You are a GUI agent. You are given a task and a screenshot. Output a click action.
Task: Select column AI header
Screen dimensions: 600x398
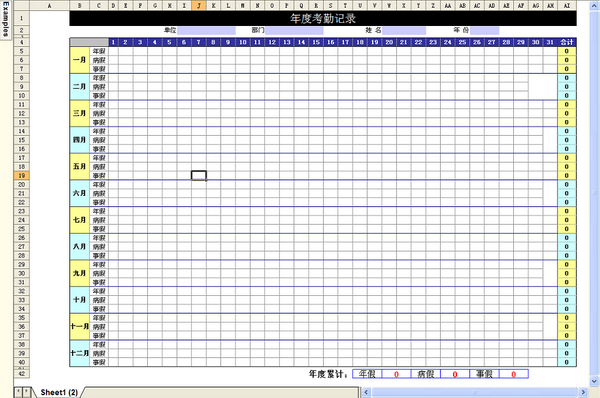(567, 5)
